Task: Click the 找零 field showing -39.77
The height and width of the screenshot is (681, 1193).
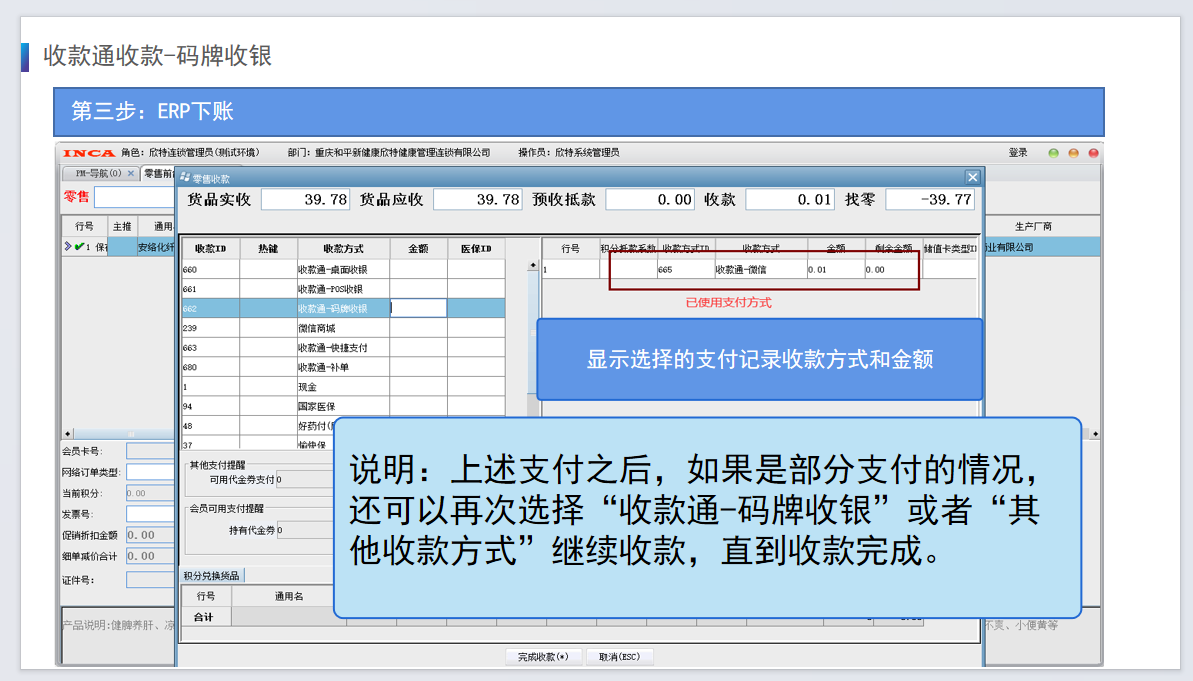Action: click(x=930, y=199)
